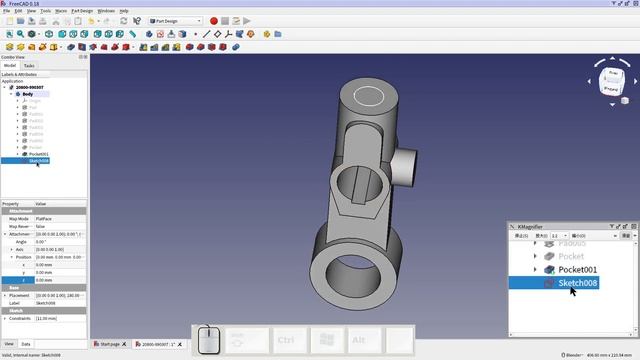Click the Datum Plane tool icon
The image size is (640, 360).
(218, 34)
